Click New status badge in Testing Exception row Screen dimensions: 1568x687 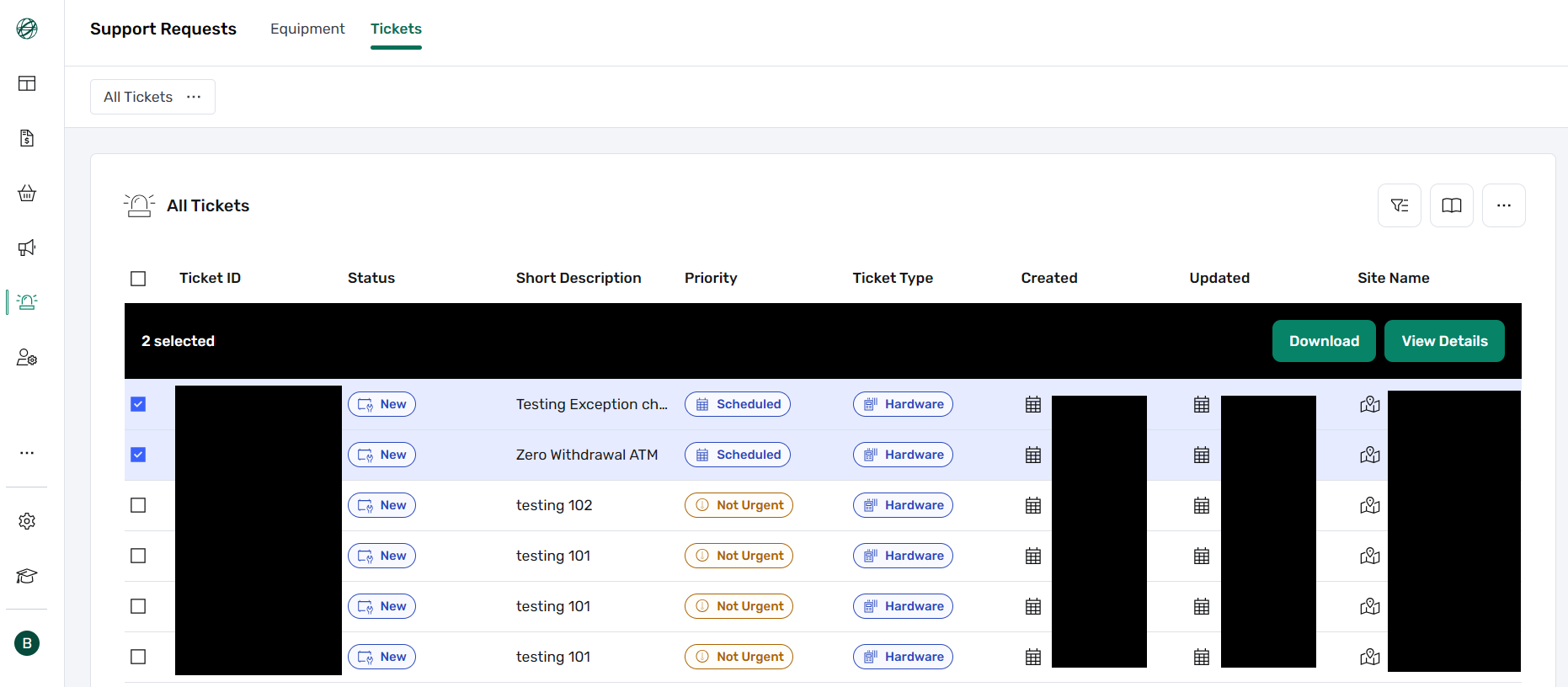tap(381, 404)
